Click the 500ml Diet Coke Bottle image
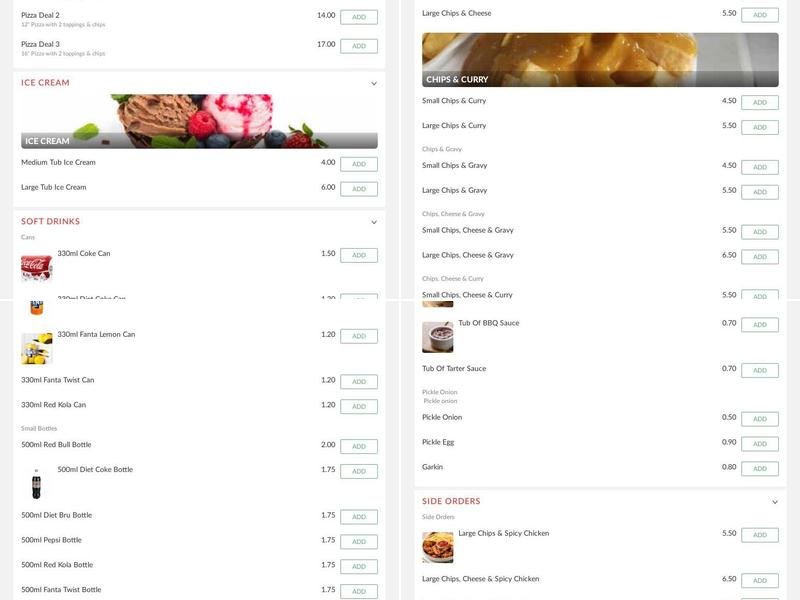Image resolution: width=800 pixels, height=600 pixels. (x=36, y=483)
